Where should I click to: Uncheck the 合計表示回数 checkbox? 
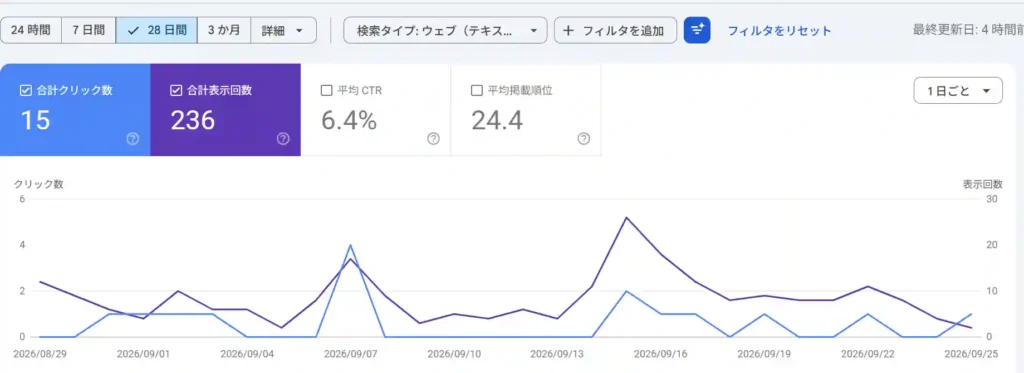click(x=176, y=91)
